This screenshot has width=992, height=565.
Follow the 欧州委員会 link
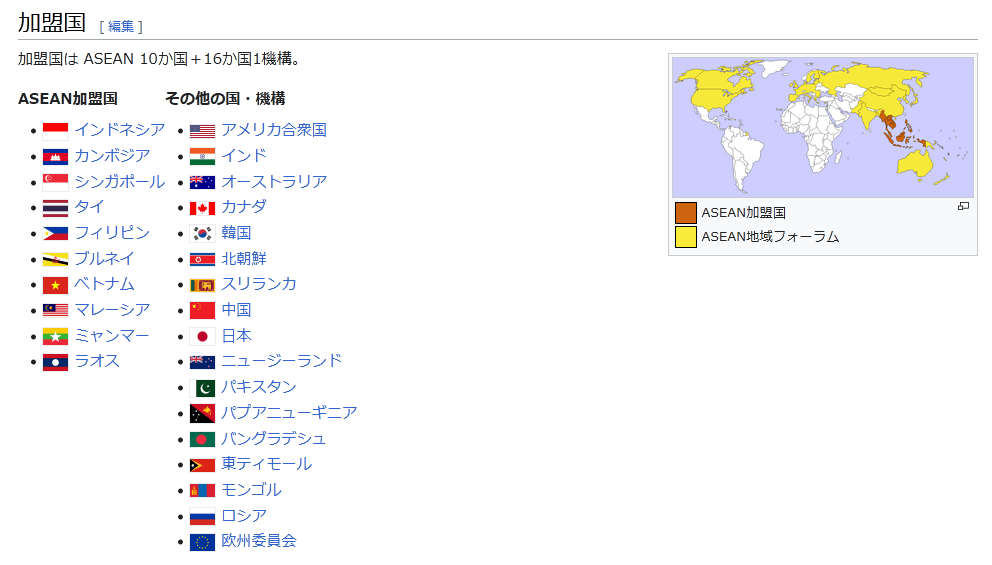259,541
